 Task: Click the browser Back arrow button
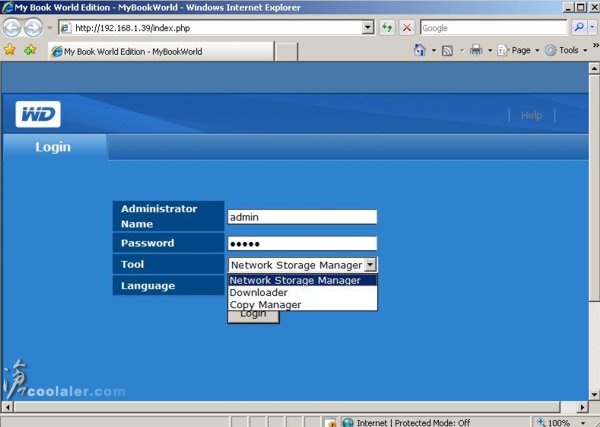tap(12, 28)
